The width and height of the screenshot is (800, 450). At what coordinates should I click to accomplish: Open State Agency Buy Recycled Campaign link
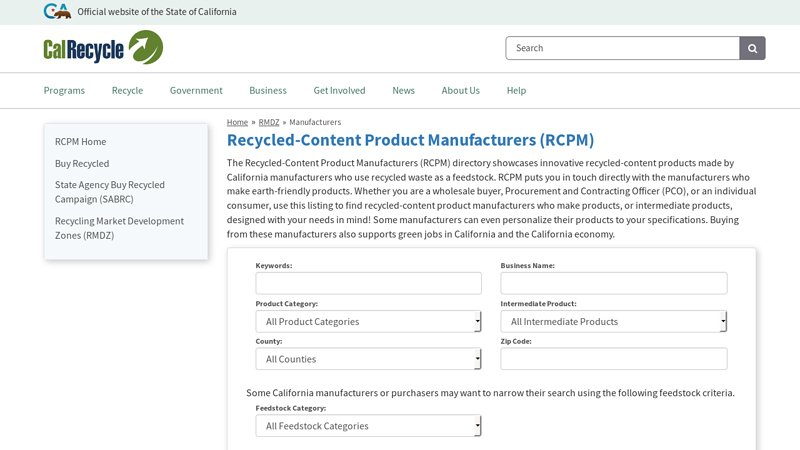click(110, 192)
